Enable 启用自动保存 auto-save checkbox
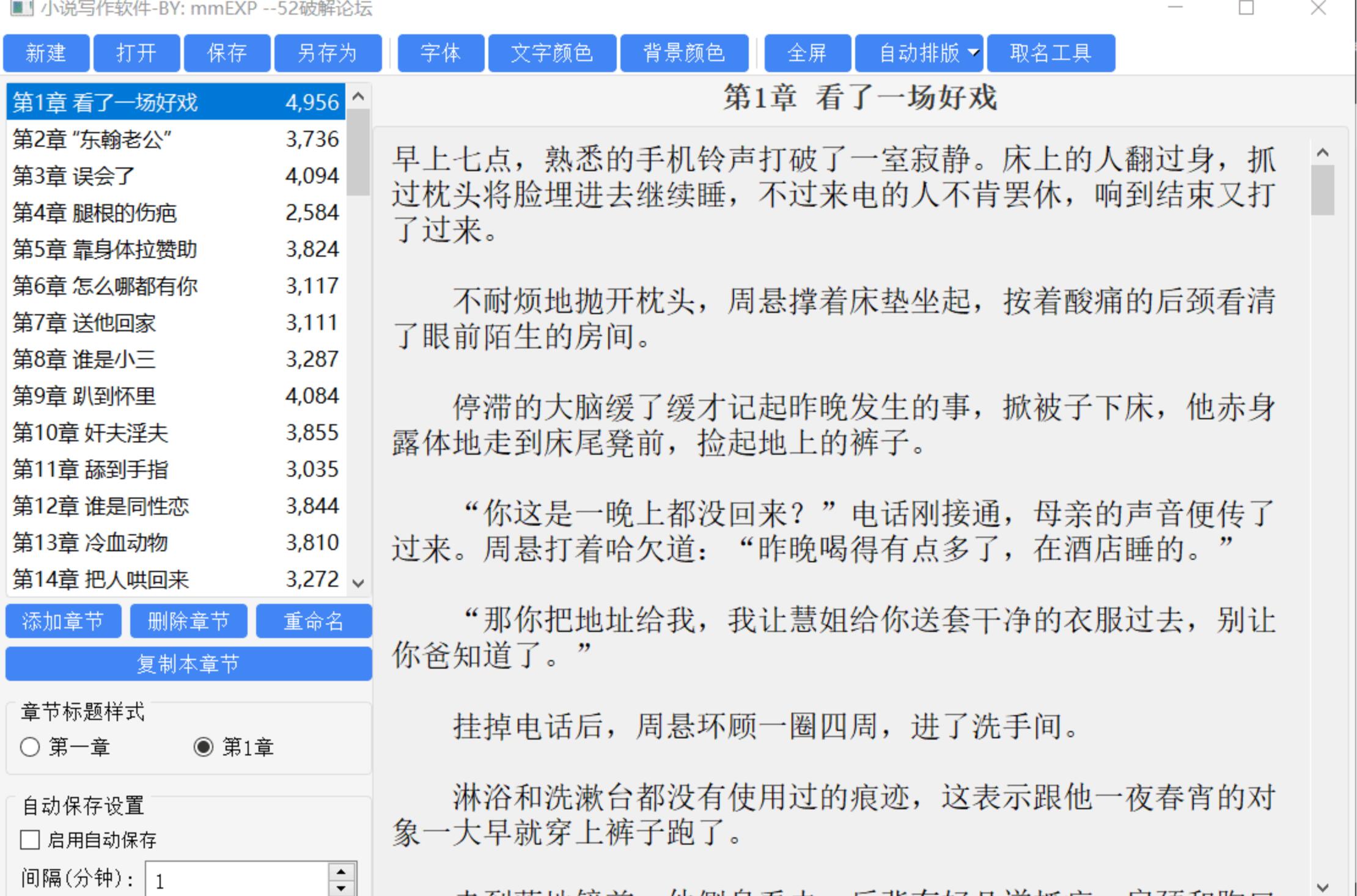 [x=29, y=840]
